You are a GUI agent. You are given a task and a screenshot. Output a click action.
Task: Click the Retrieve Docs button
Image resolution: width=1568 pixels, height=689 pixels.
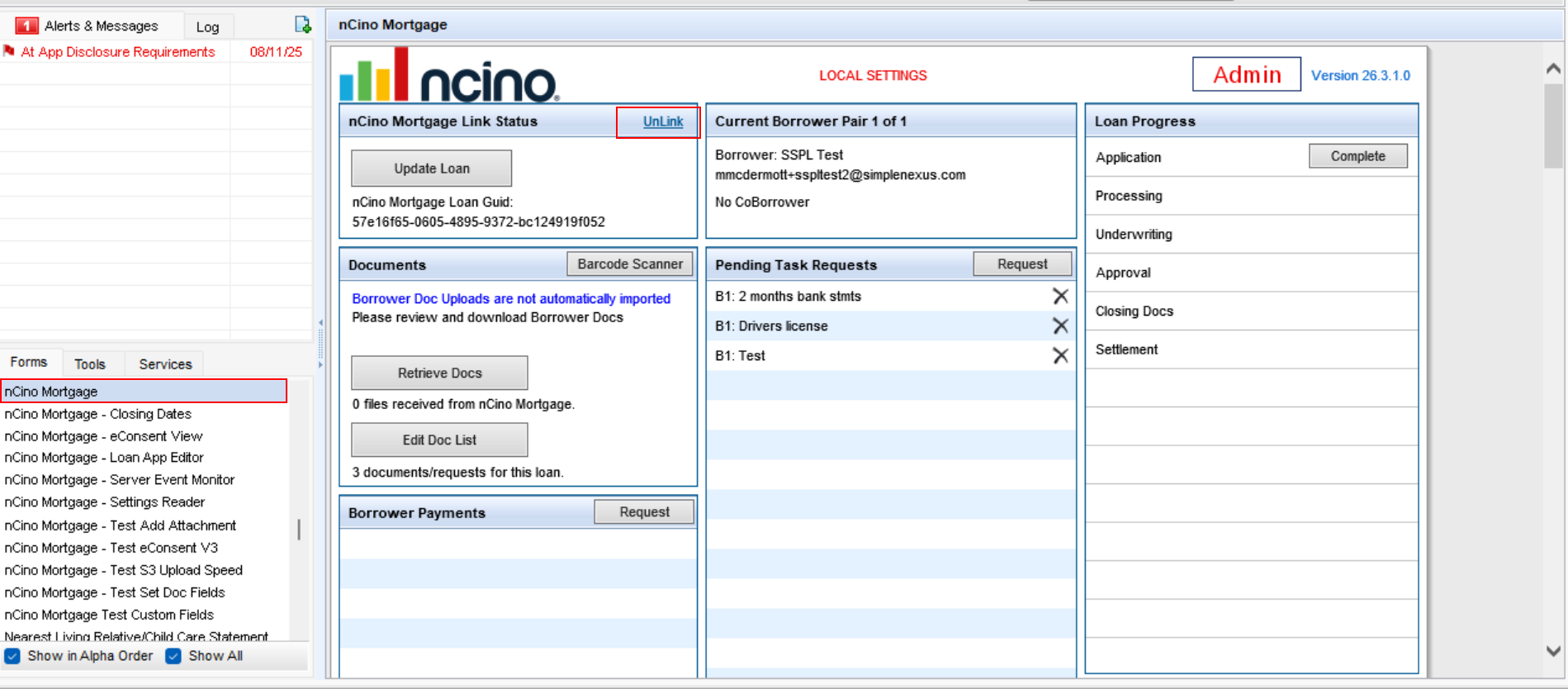click(x=439, y=373)
